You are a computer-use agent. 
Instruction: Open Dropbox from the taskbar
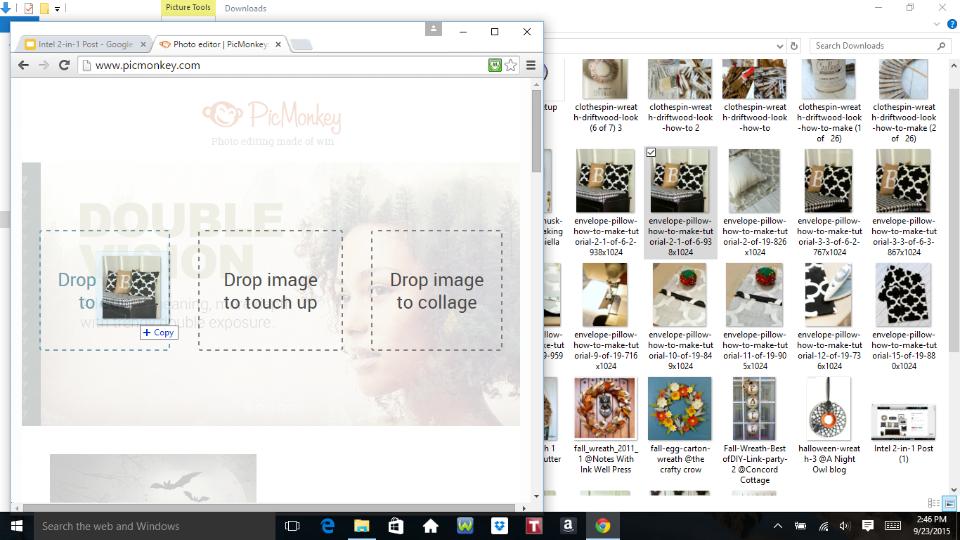coord(500,526)
